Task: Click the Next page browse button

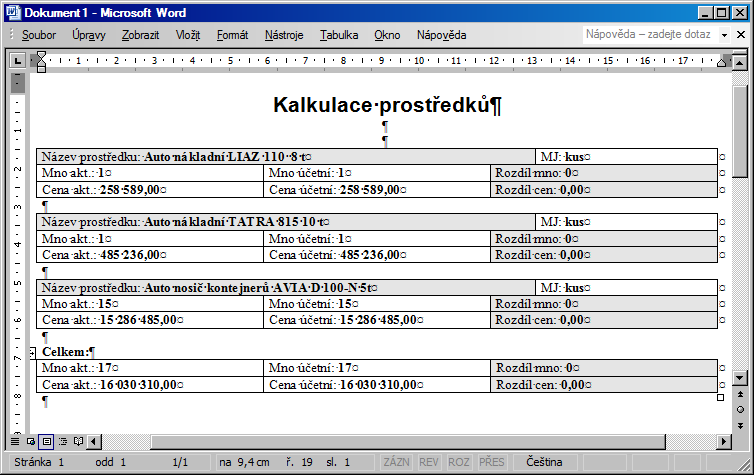Action: click(x=740, y=425)
